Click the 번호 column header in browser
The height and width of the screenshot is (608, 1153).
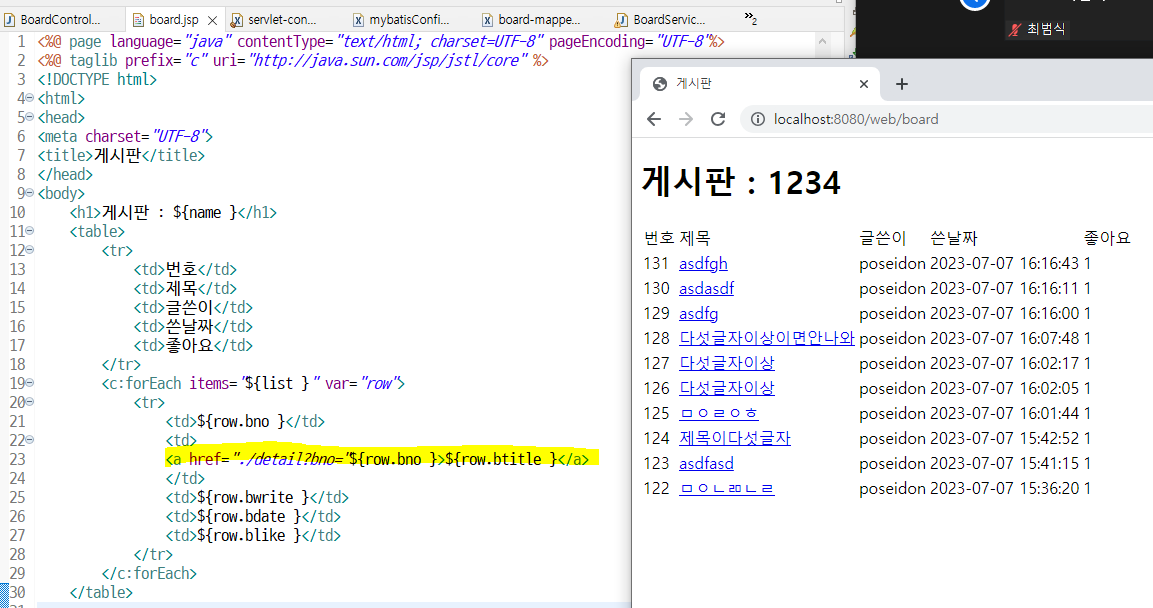[x=659, y=238]
